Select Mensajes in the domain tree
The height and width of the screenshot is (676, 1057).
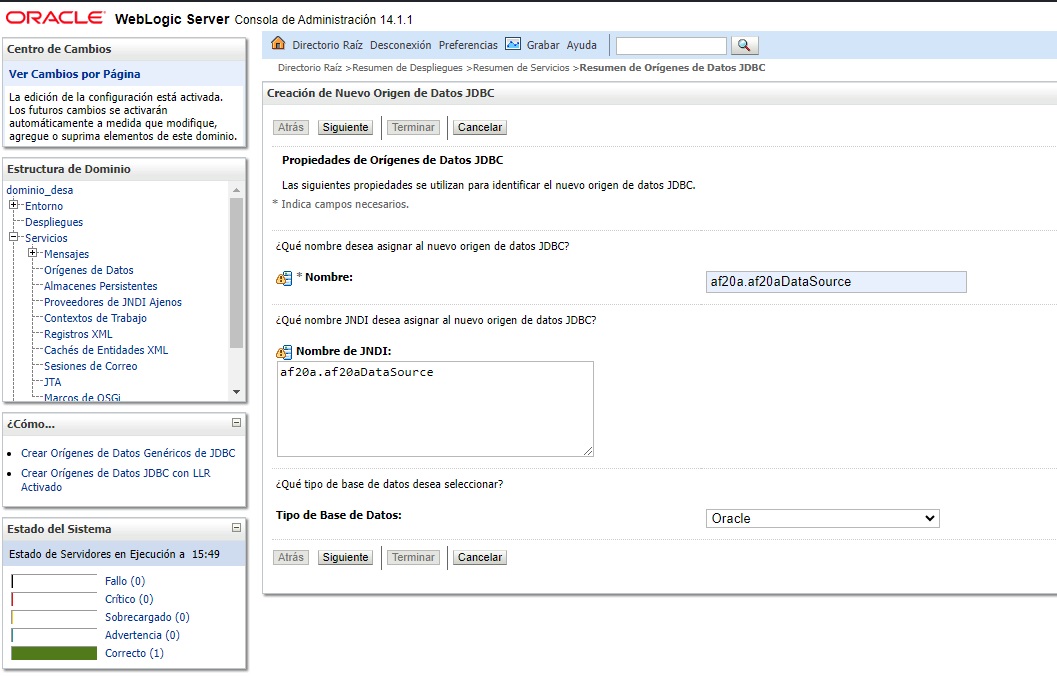point(66,254)
